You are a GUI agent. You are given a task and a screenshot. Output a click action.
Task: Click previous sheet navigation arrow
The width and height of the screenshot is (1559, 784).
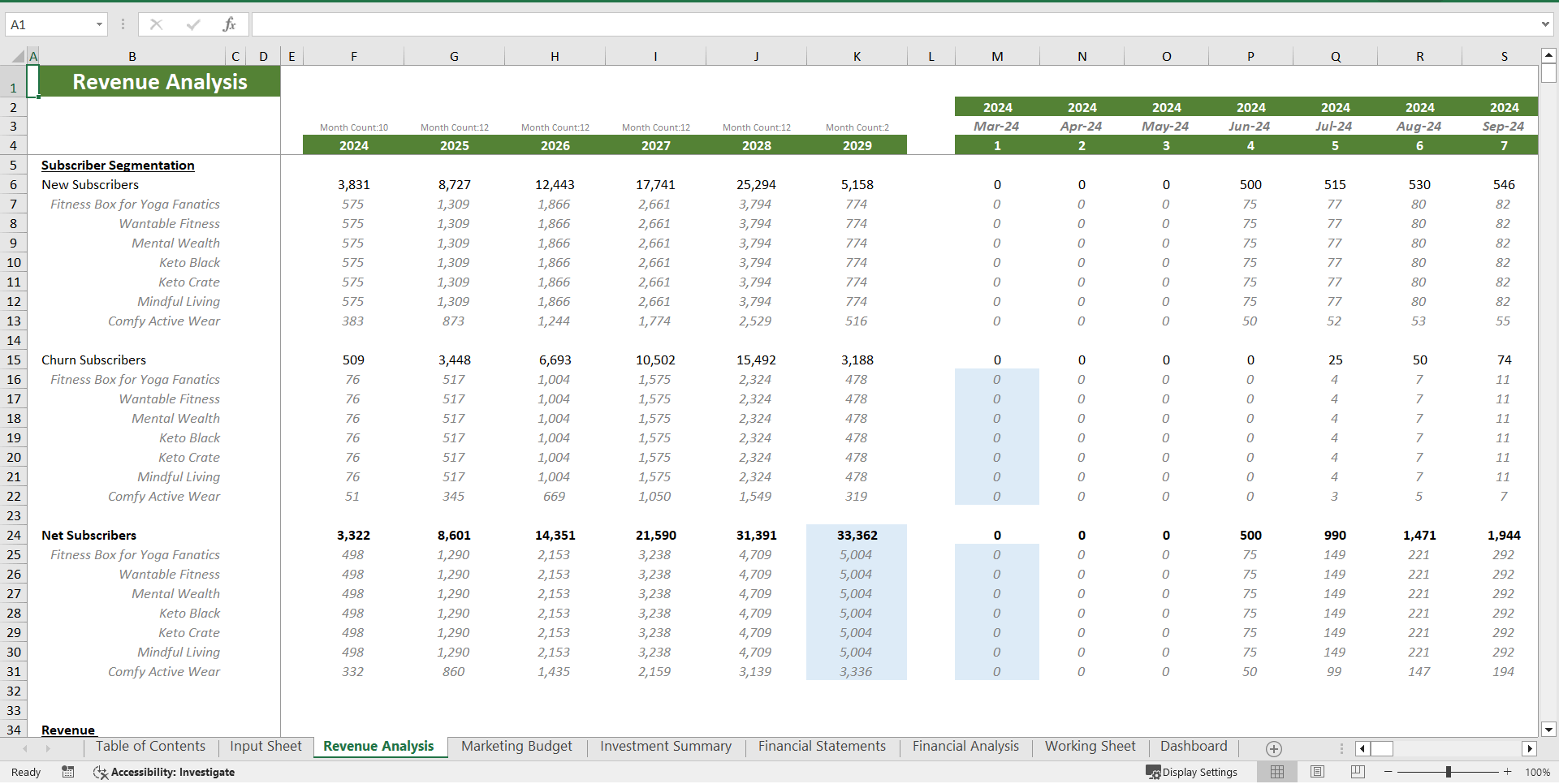(25, 748)
